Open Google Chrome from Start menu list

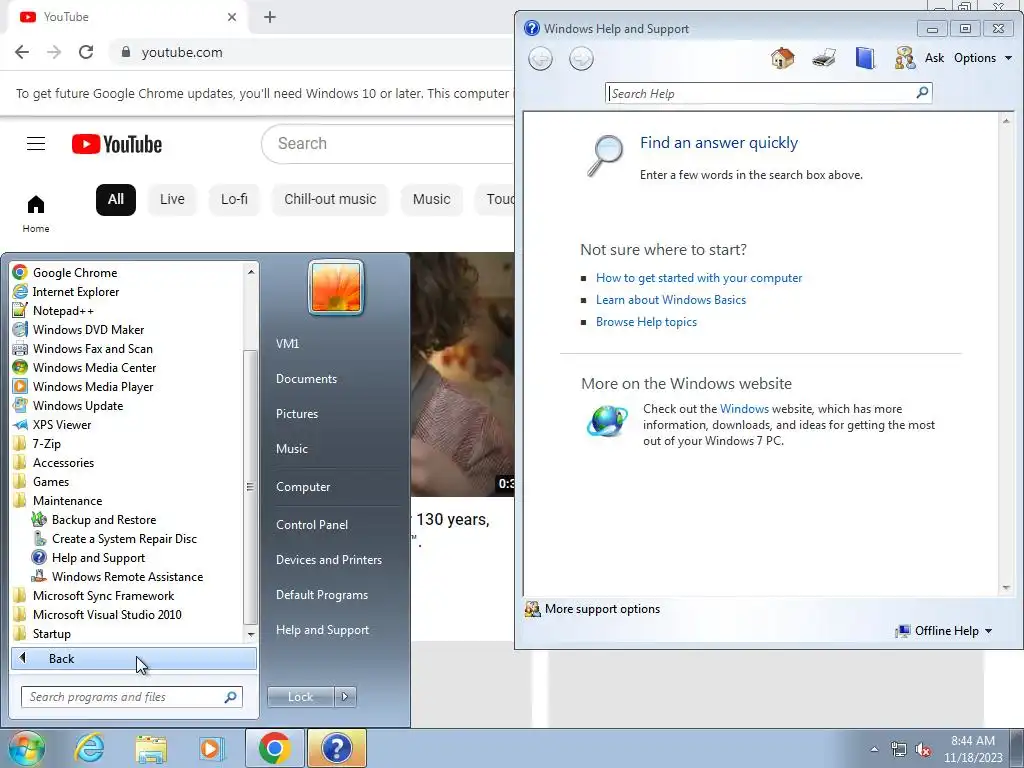(74, 272)
